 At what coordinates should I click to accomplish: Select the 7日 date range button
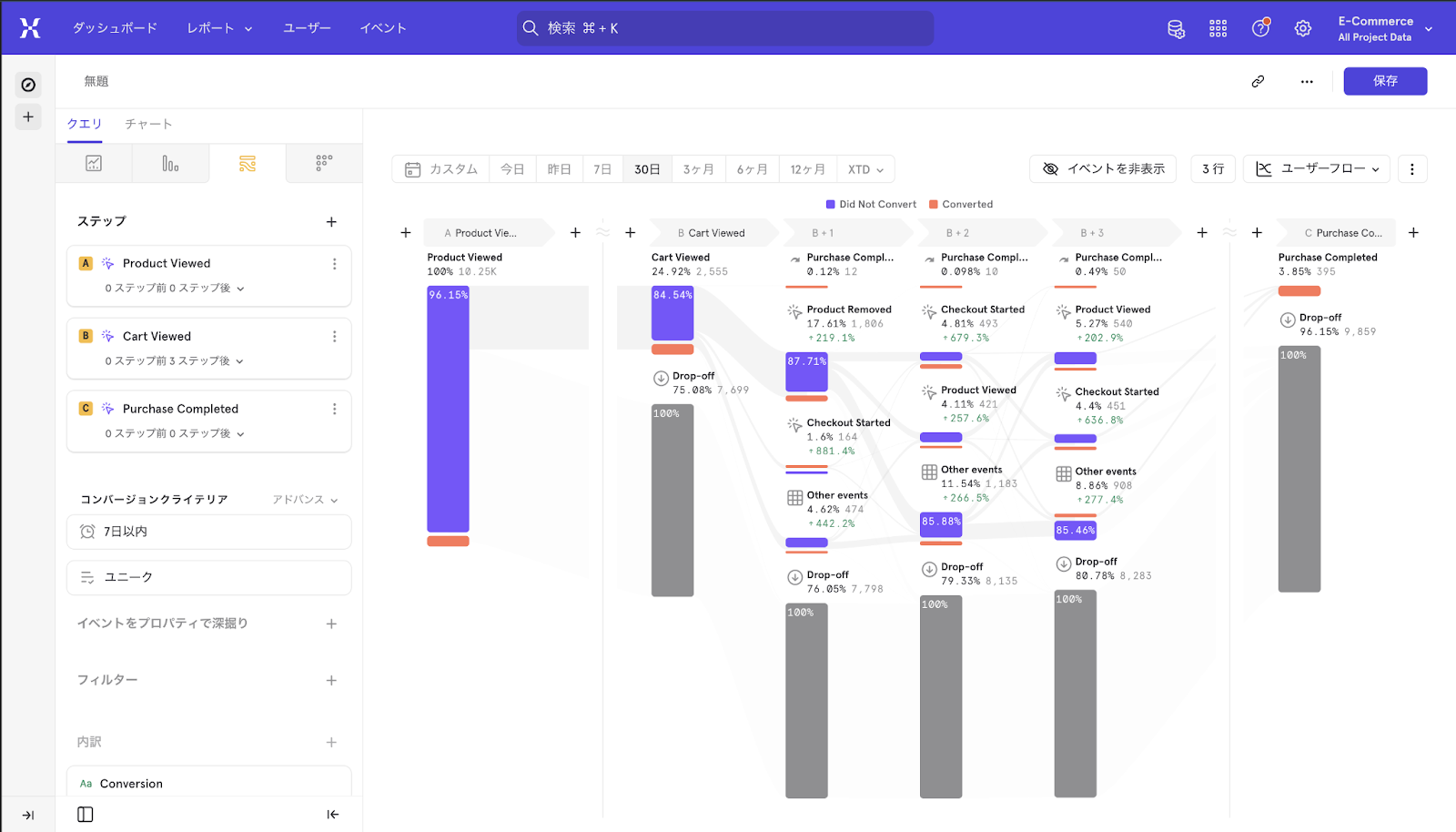tap(602, 169)
